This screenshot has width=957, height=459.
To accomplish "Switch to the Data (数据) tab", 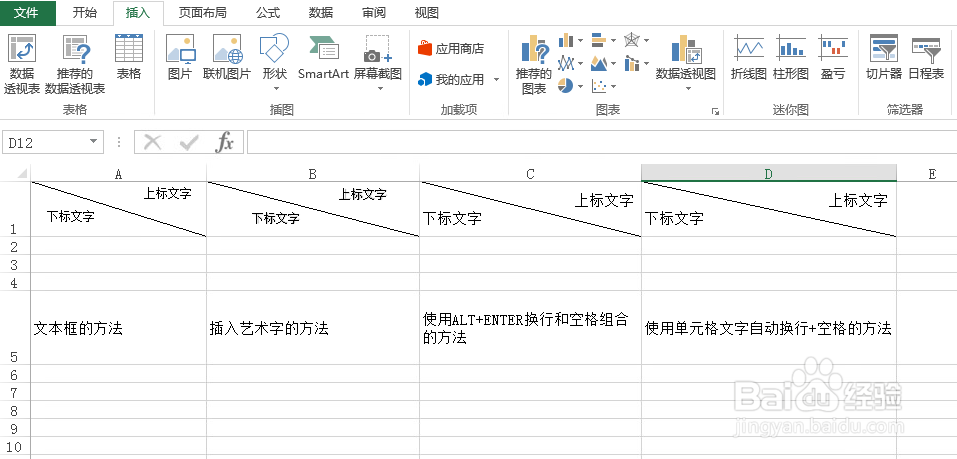I will tap(321, 13).
